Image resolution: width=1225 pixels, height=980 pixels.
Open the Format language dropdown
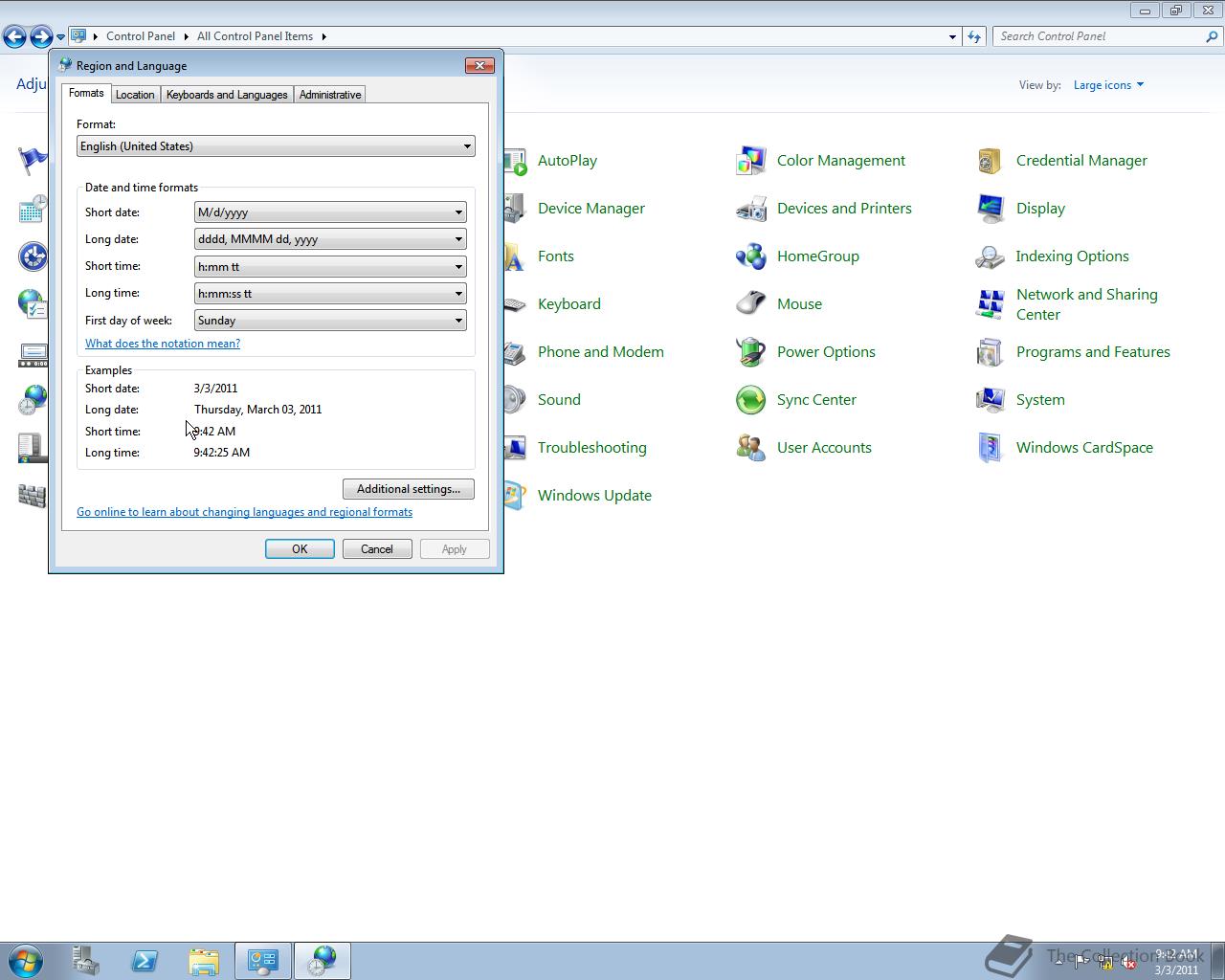click(276, 146)
